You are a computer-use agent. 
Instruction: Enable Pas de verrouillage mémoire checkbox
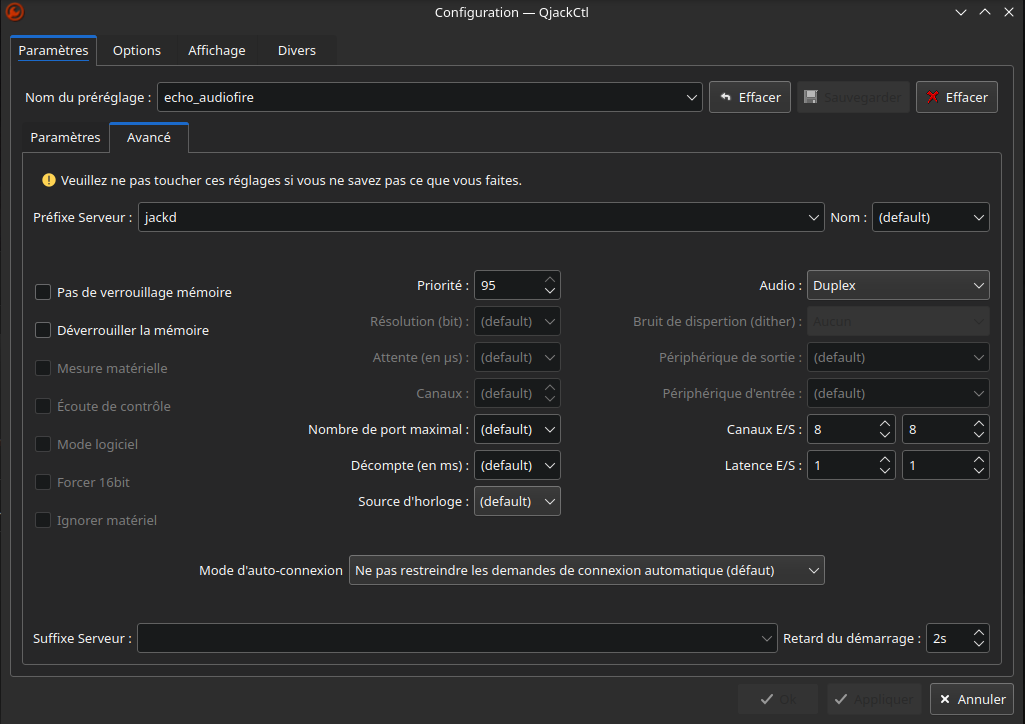point(43,292)
